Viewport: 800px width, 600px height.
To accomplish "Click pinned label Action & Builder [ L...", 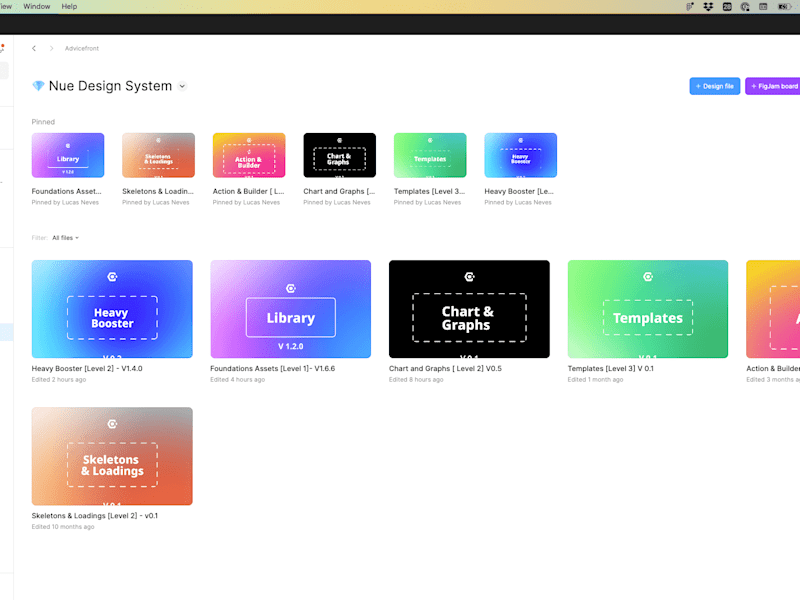I will click(x=248, y=191).
